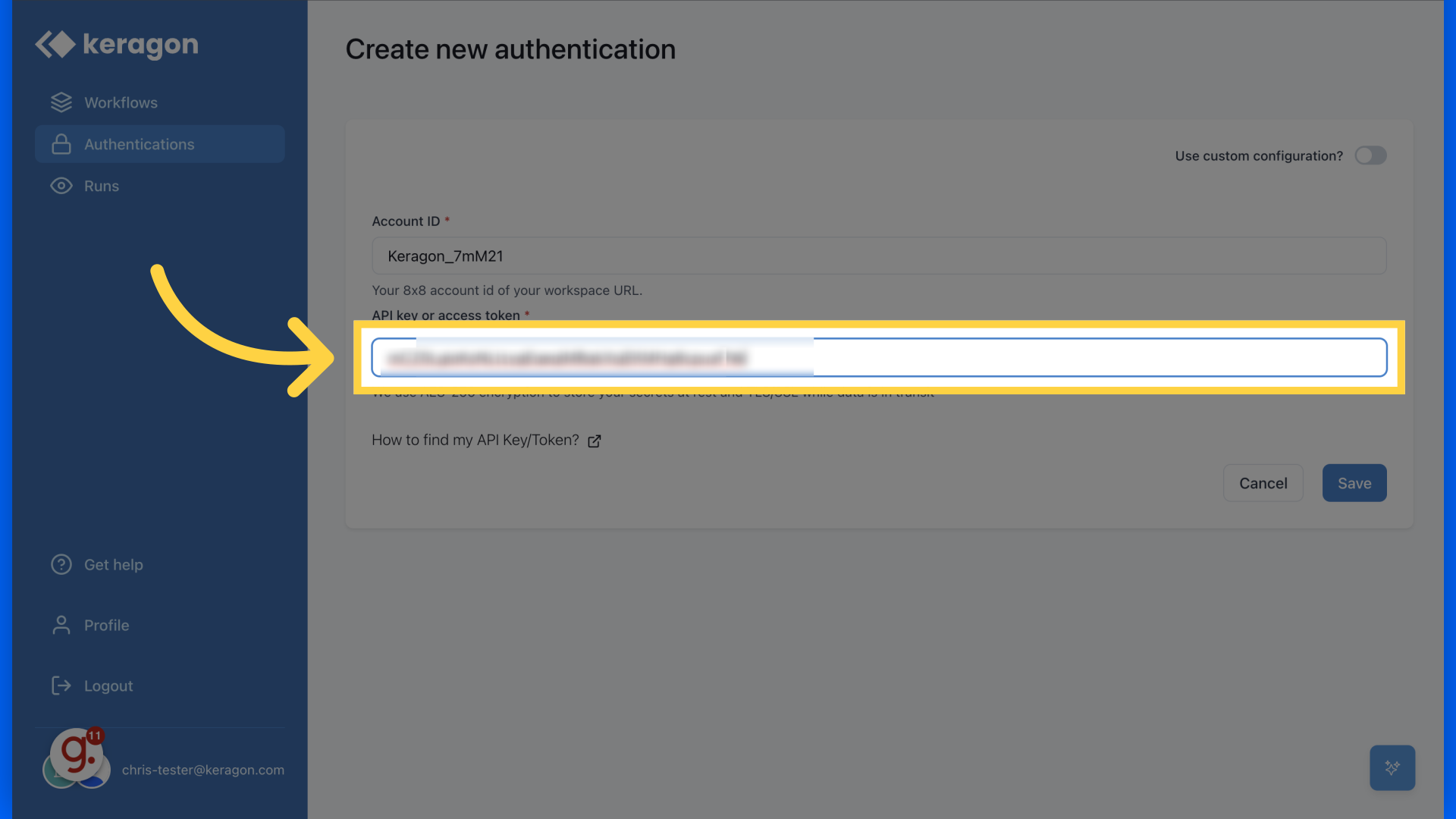The height and width of the screenshot is (819, 1456).
Task: Click the sparkle assistant button
Action: (1392, 767)
